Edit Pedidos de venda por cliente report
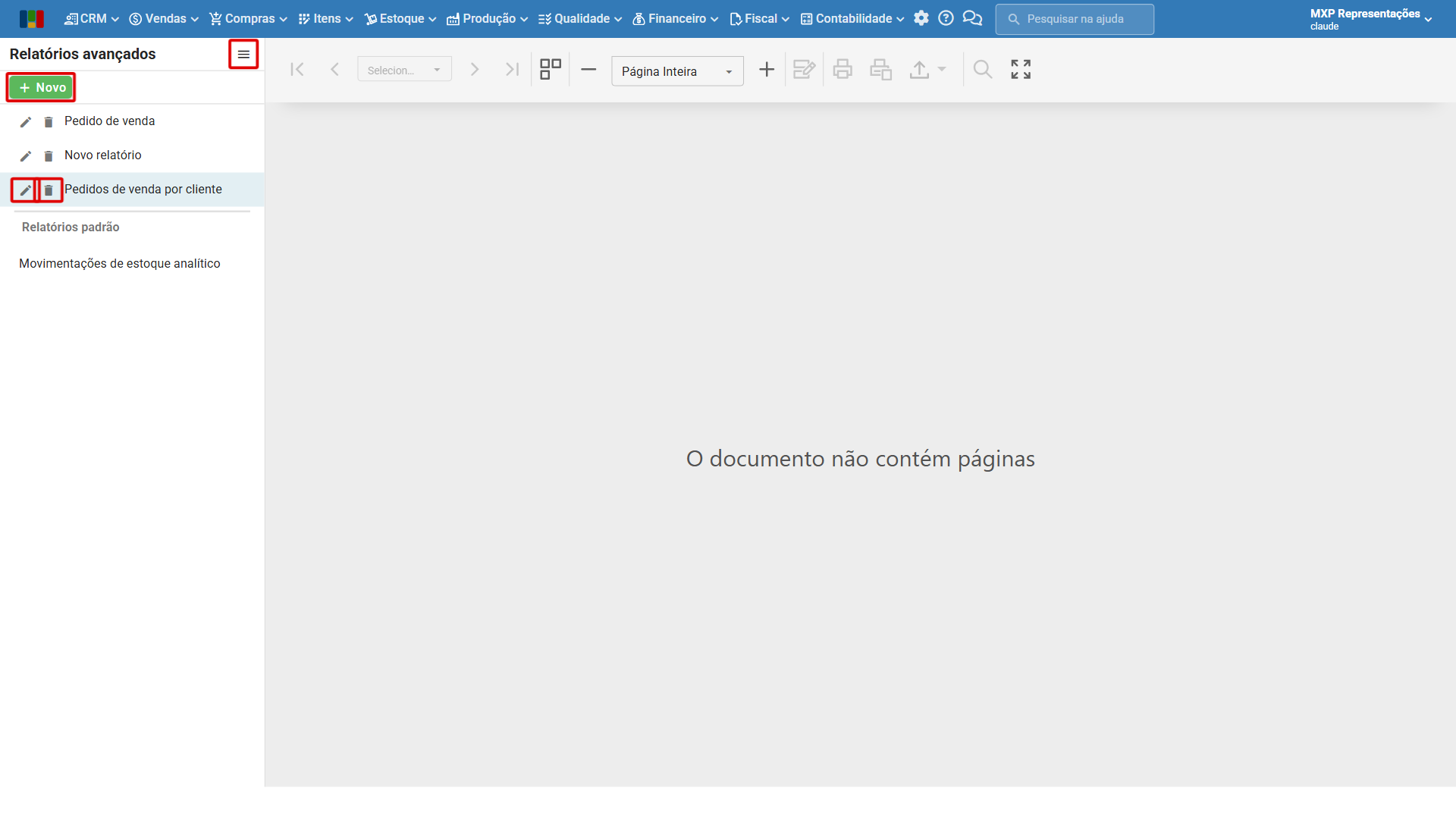Viewport: 1456px width, 819px height. [x=26, y=190]
